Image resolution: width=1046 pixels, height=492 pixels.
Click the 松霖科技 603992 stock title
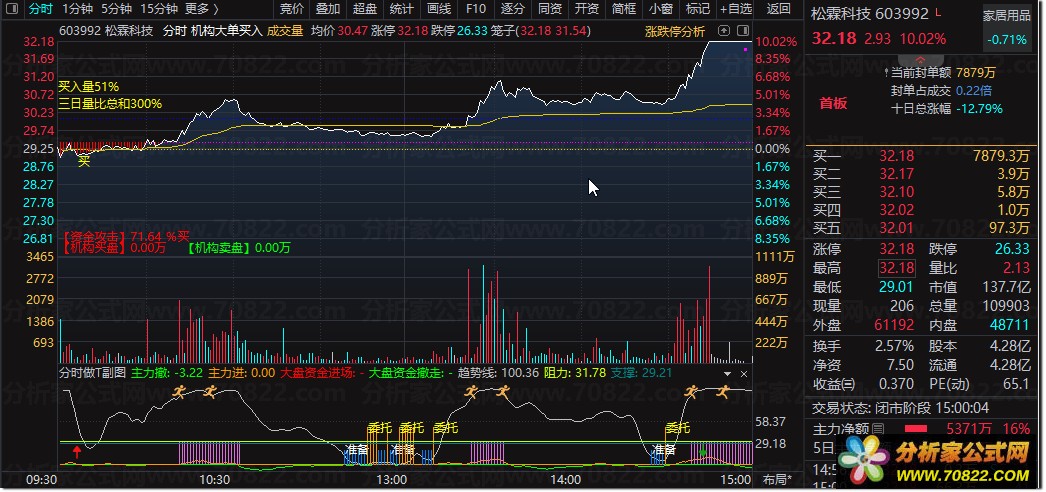pos(870,13)
